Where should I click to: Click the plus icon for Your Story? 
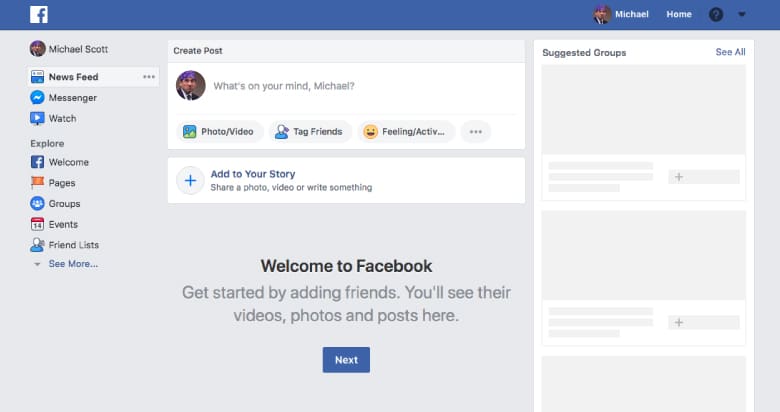[x=191, y=180]
